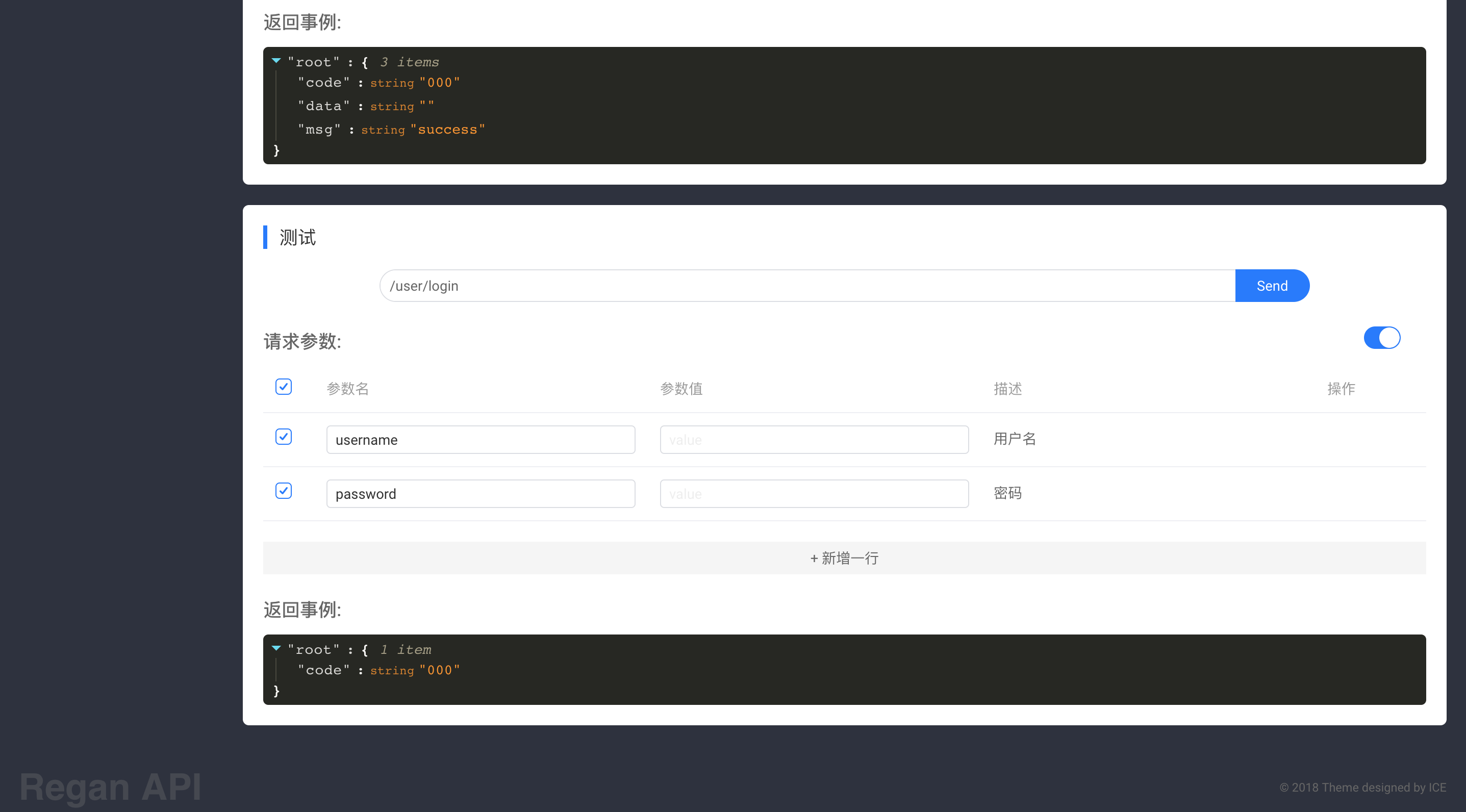Click the value field for password

point(815,494)
